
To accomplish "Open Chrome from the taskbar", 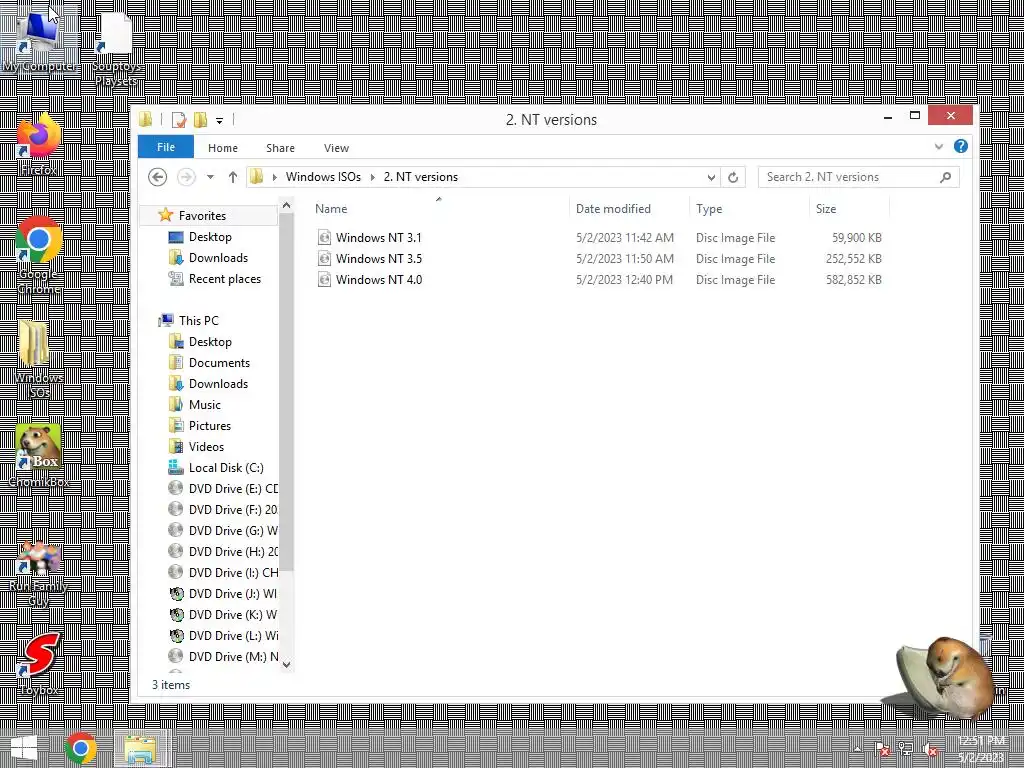I will click(81, 748).
